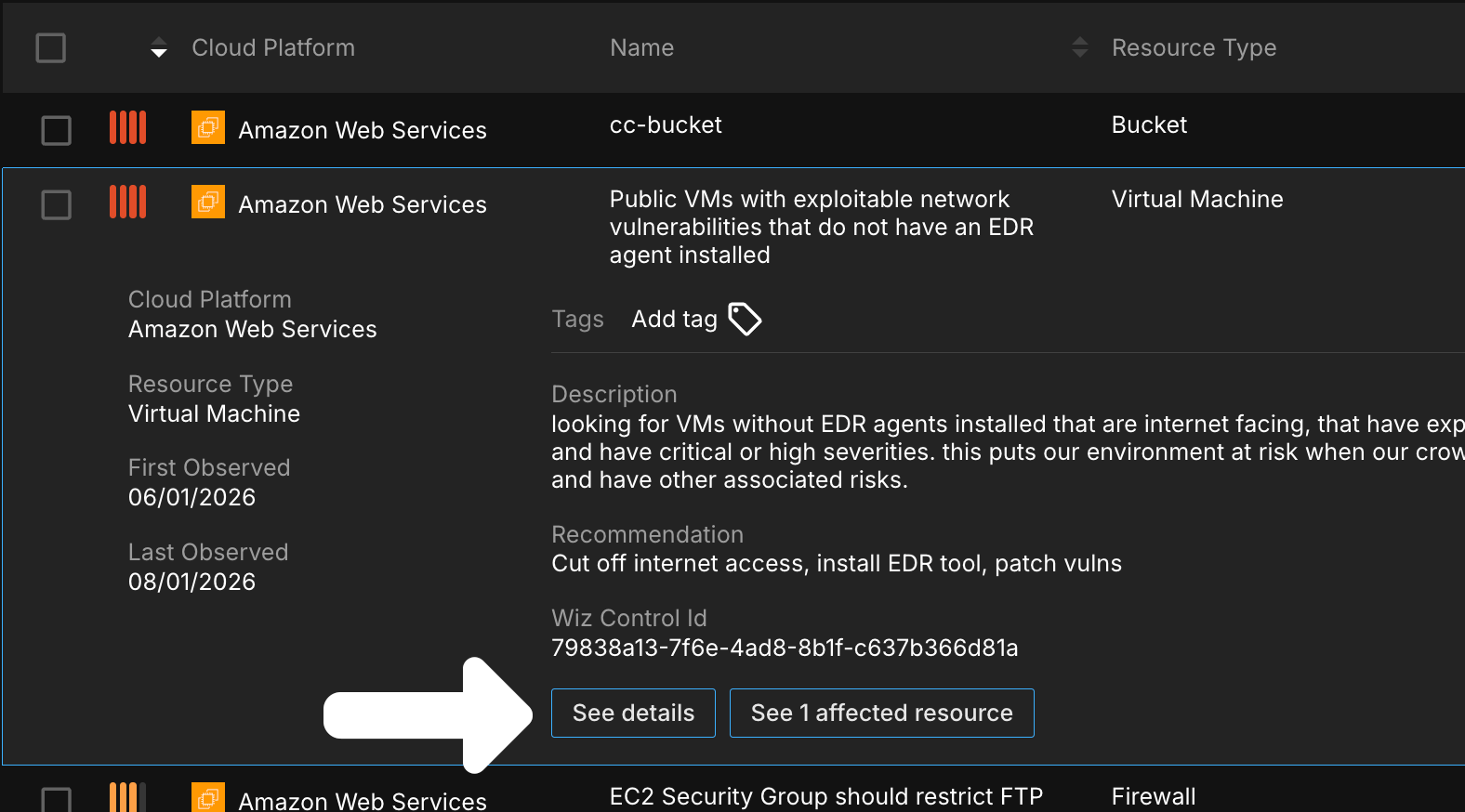
Task: Click the Virtual Machine cell in the table row
Action: coord(1197,199)
